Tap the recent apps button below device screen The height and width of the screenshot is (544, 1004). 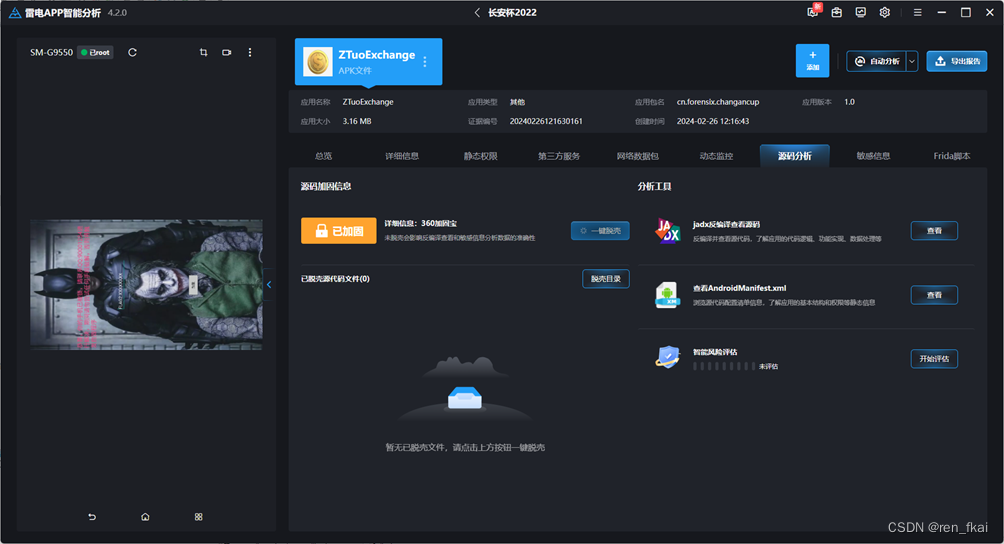(198, 516)
